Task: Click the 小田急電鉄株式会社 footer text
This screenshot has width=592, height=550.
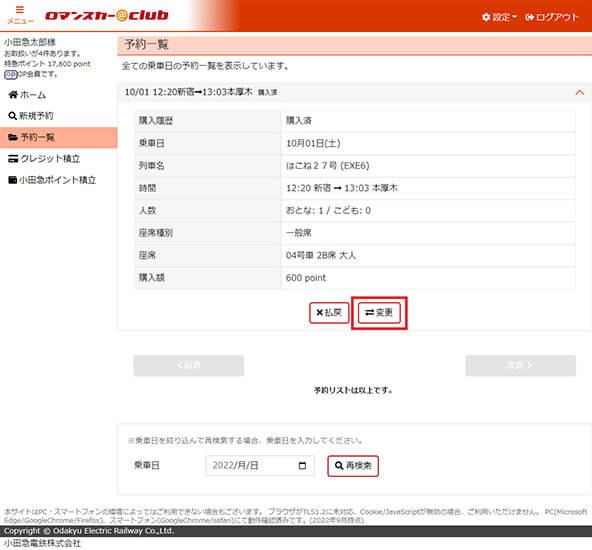Action: (42, 543)
